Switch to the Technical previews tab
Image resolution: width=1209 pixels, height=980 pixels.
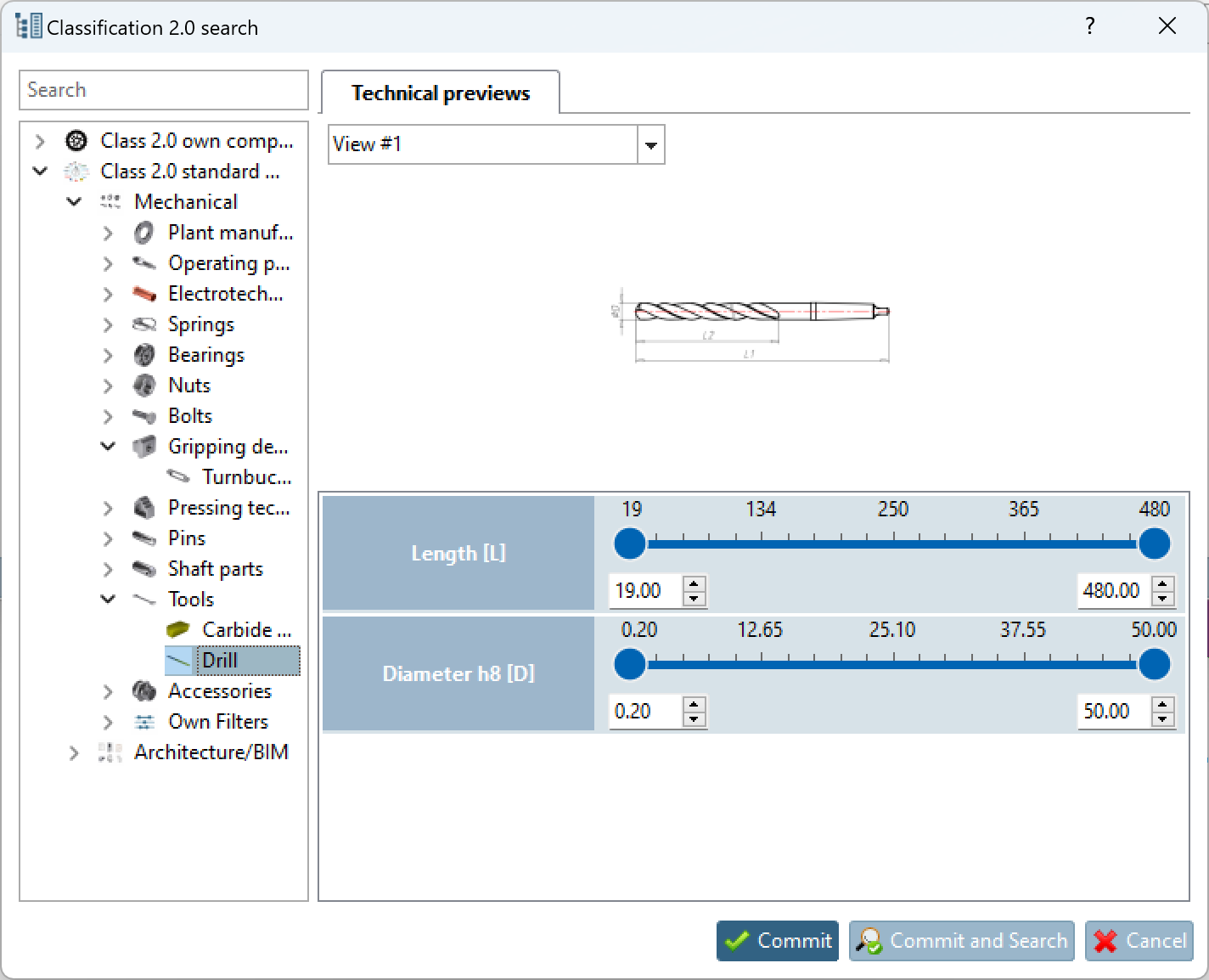coord(439,93)
